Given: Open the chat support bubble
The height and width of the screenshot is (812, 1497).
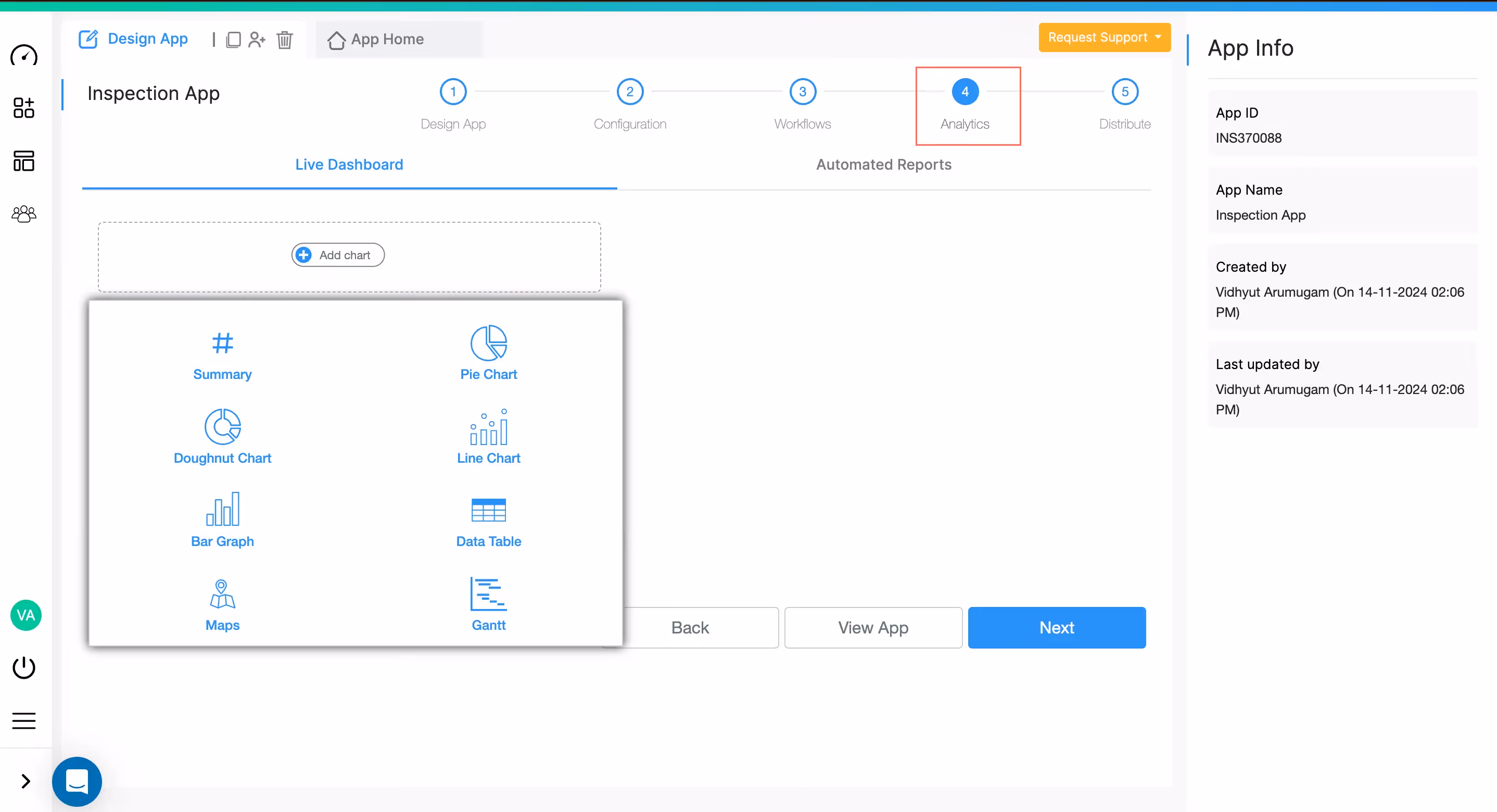Looking at the screenshot, I should (76, 781).
